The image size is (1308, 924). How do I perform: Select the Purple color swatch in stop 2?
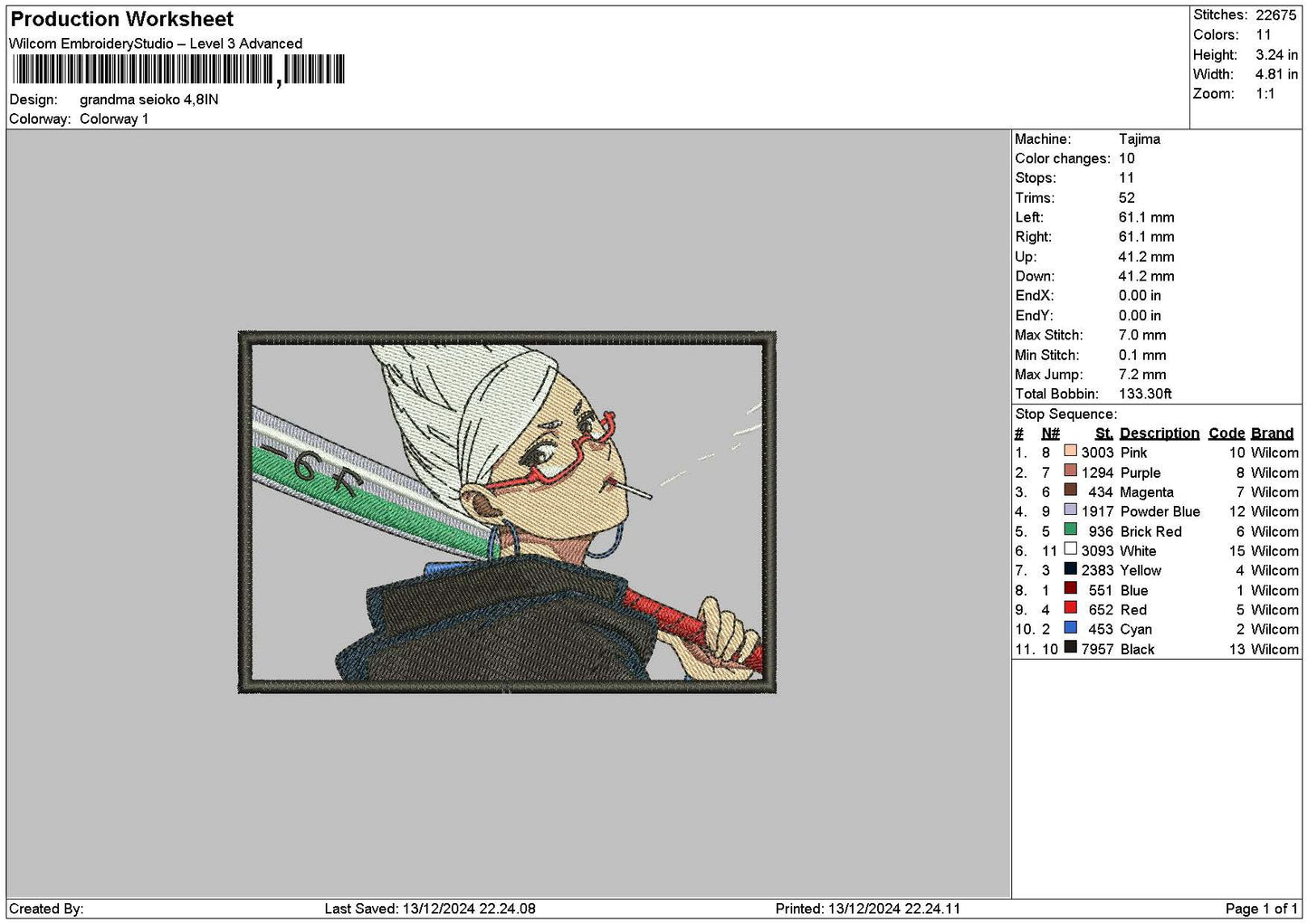tap(1071, 472)
